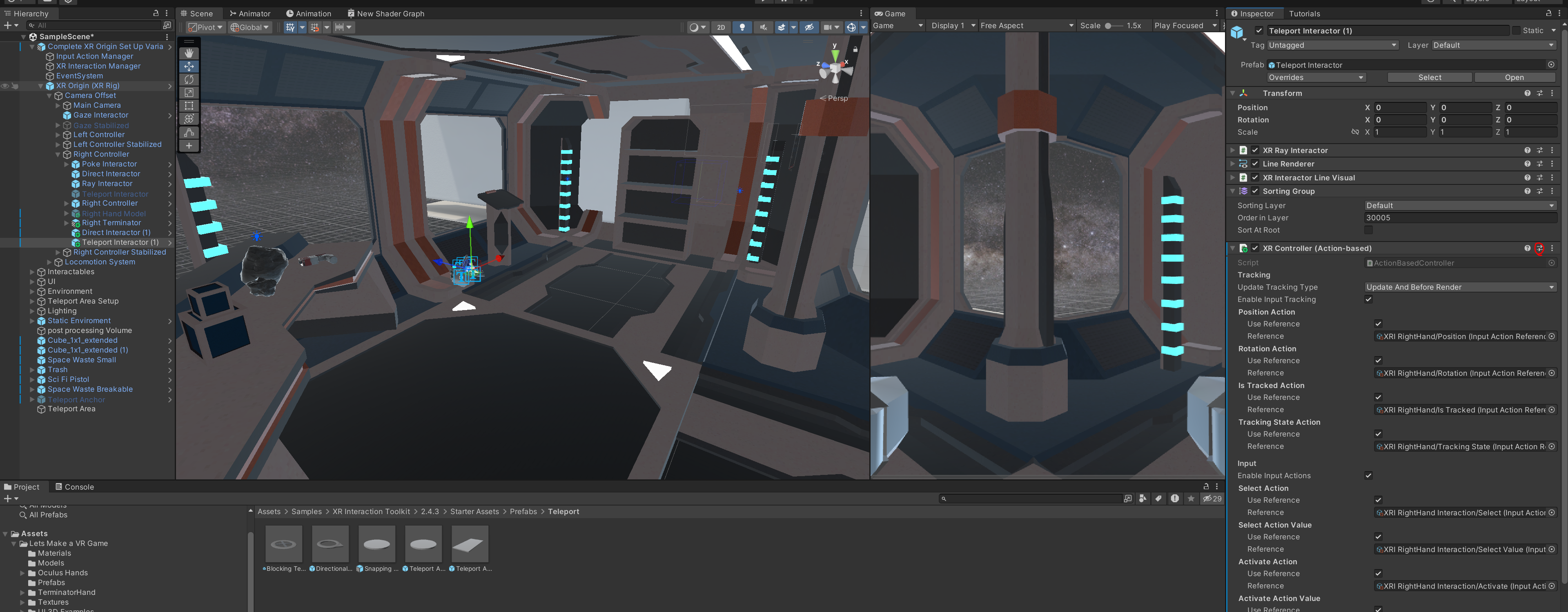Select the Scale tool in scene toolbar

click(189, 93)
